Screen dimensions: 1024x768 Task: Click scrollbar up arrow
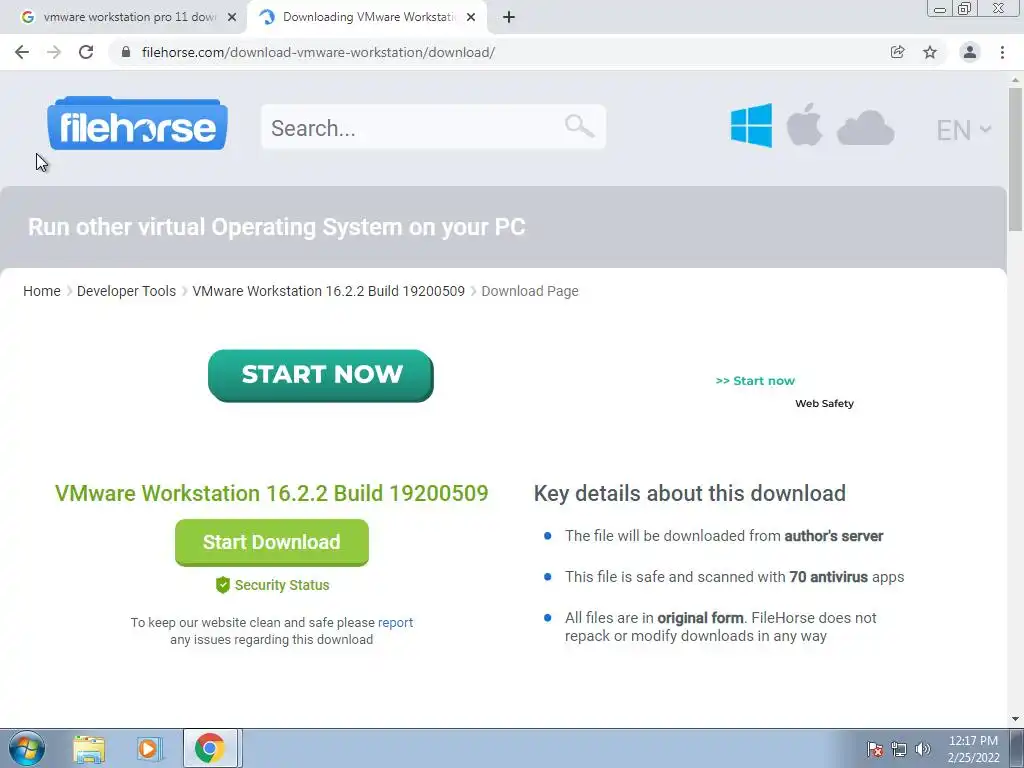point(1015,78)
